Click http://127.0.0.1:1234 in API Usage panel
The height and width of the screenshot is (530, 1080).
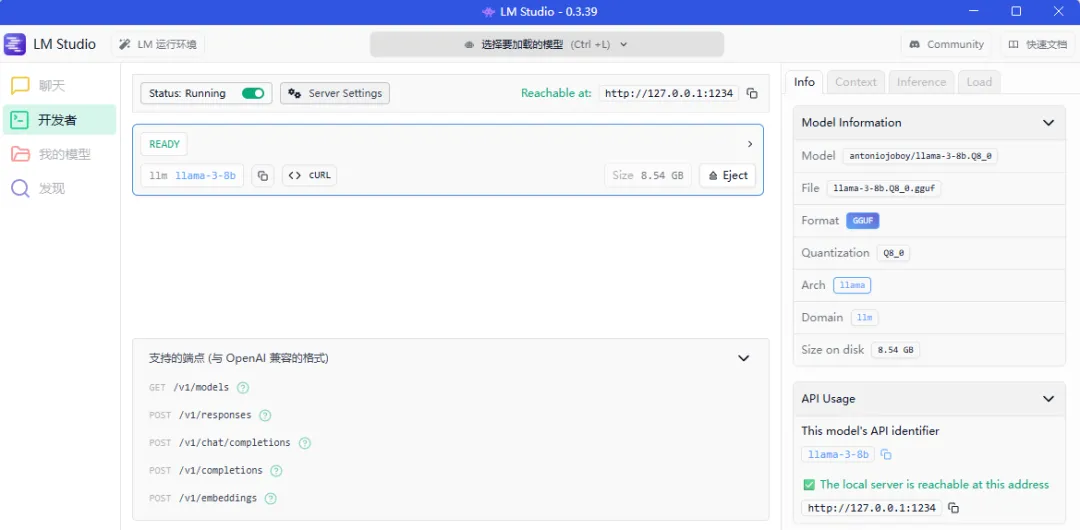tap(871, 508)
